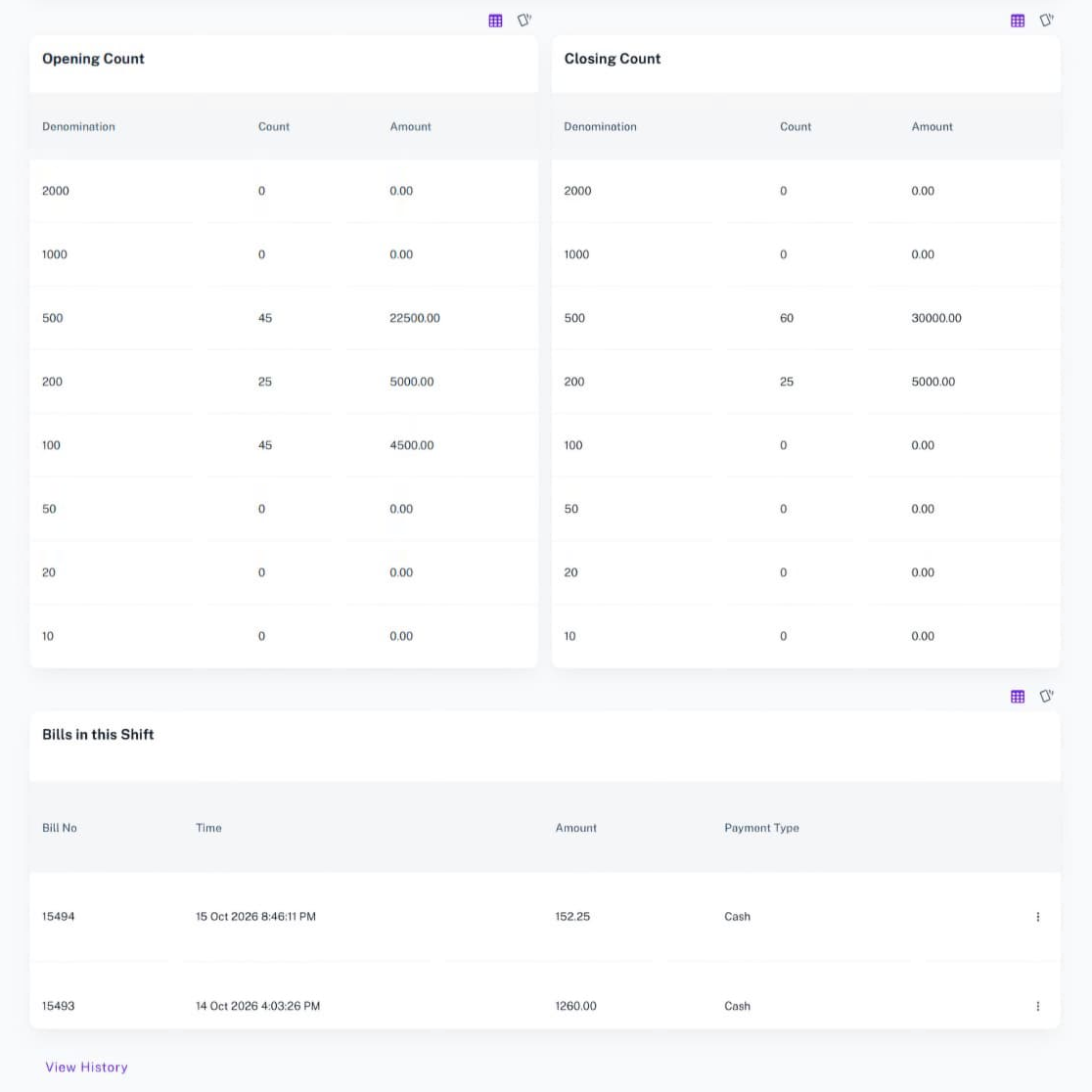Select the 30000.00 amount cell
The height and width of the screenshot is (1092, 1092).
[936, 318]
